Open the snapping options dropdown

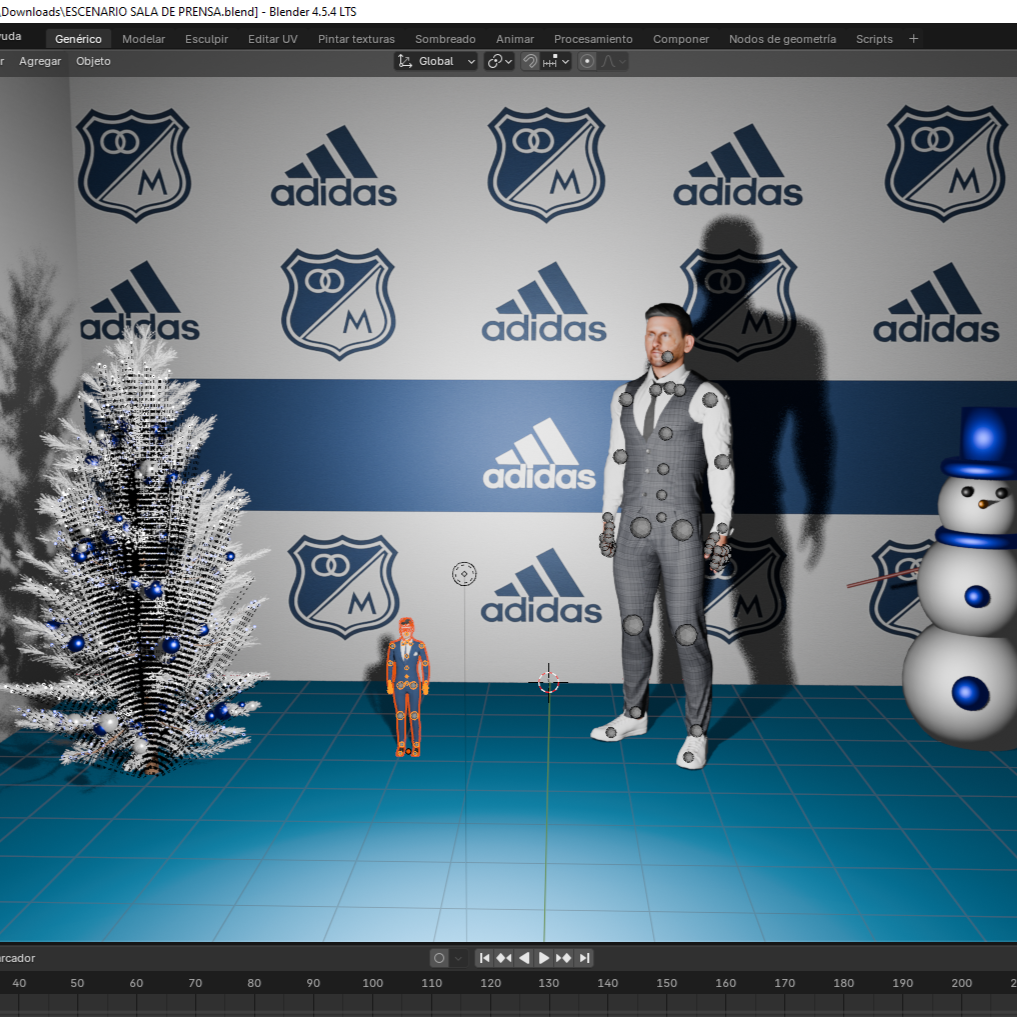[x=556, y=61]
